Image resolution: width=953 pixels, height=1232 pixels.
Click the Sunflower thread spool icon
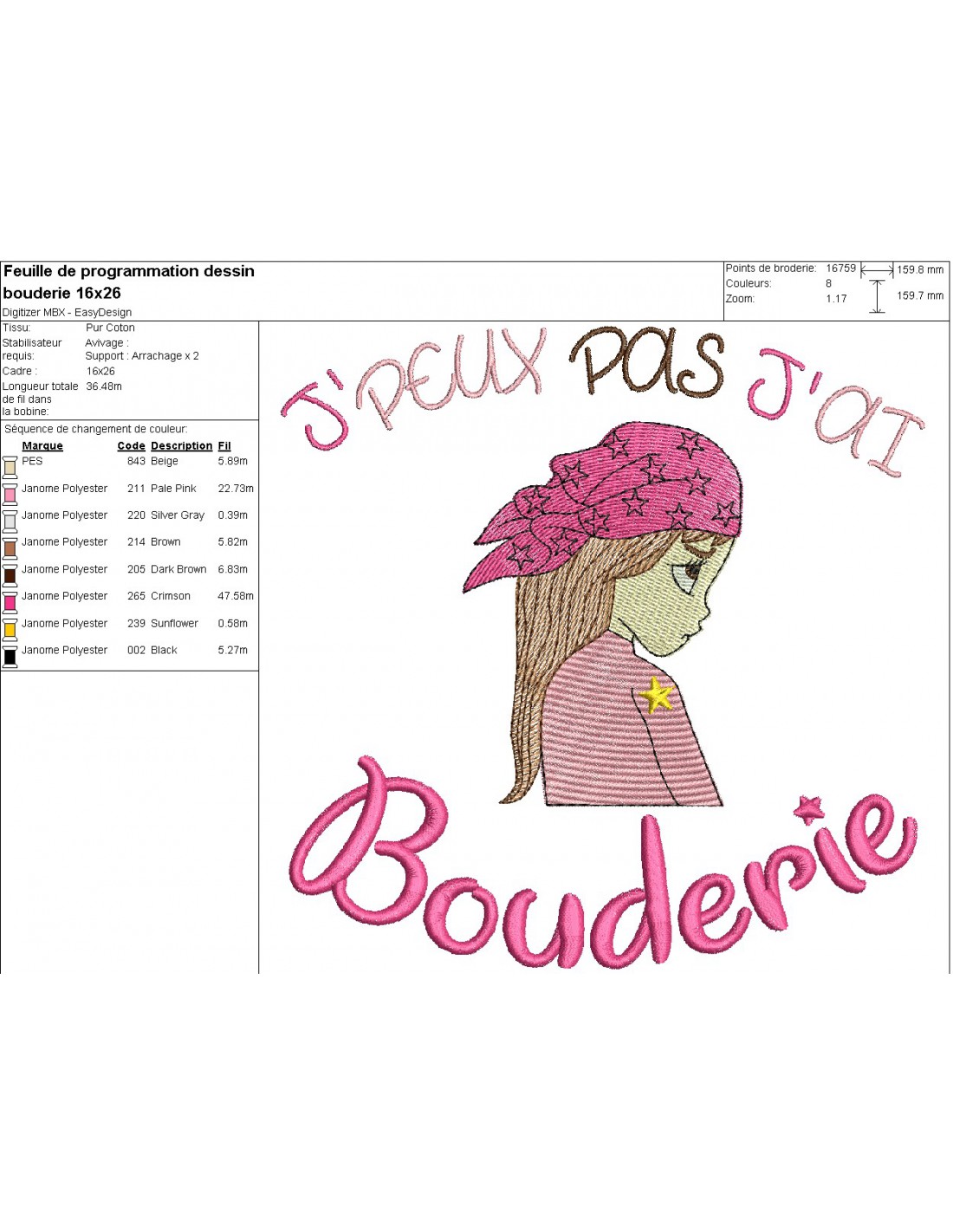pyautogui.click(x=10, y=629)
